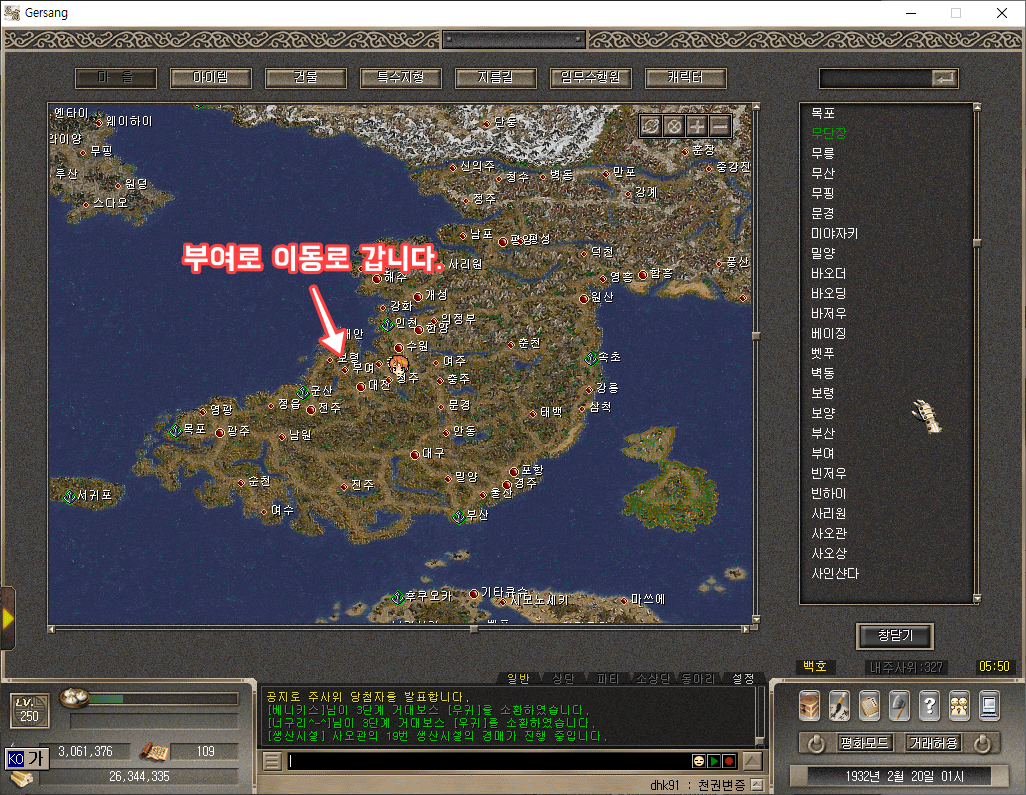
Task: Toggle the 평화모드 peace mode button
Action: point(864,743)
